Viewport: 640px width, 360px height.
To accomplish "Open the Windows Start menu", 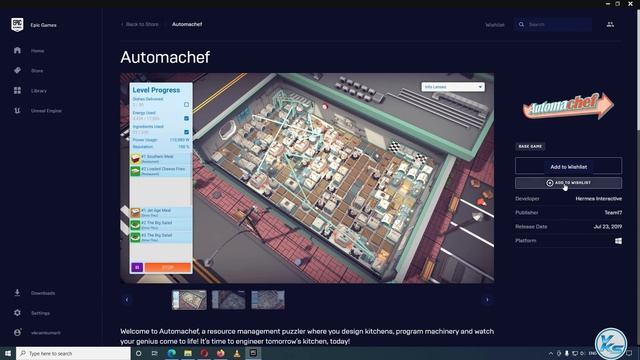I will click(x=8, y=353).
